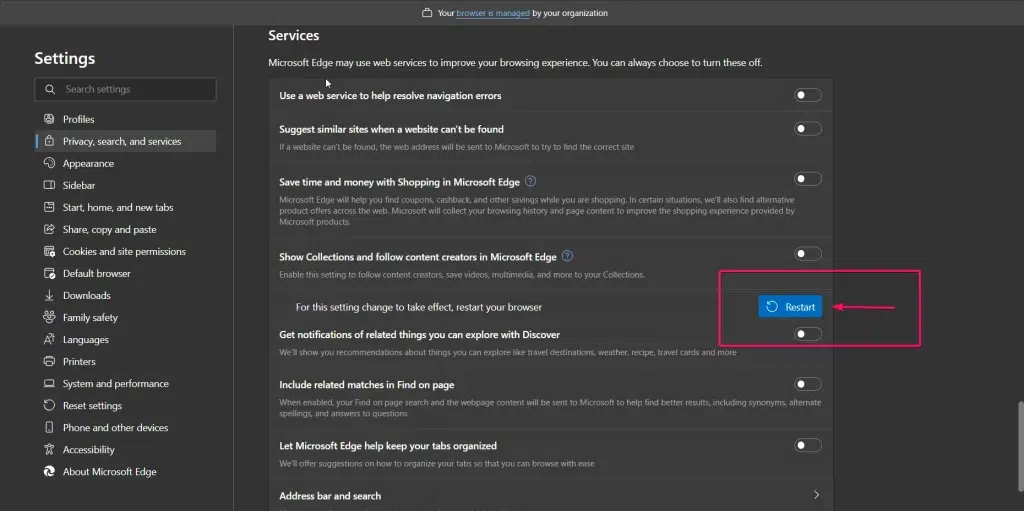Open the 'browser is managed' link
This screenshot has width=1024, height=511.
(493, 13)
